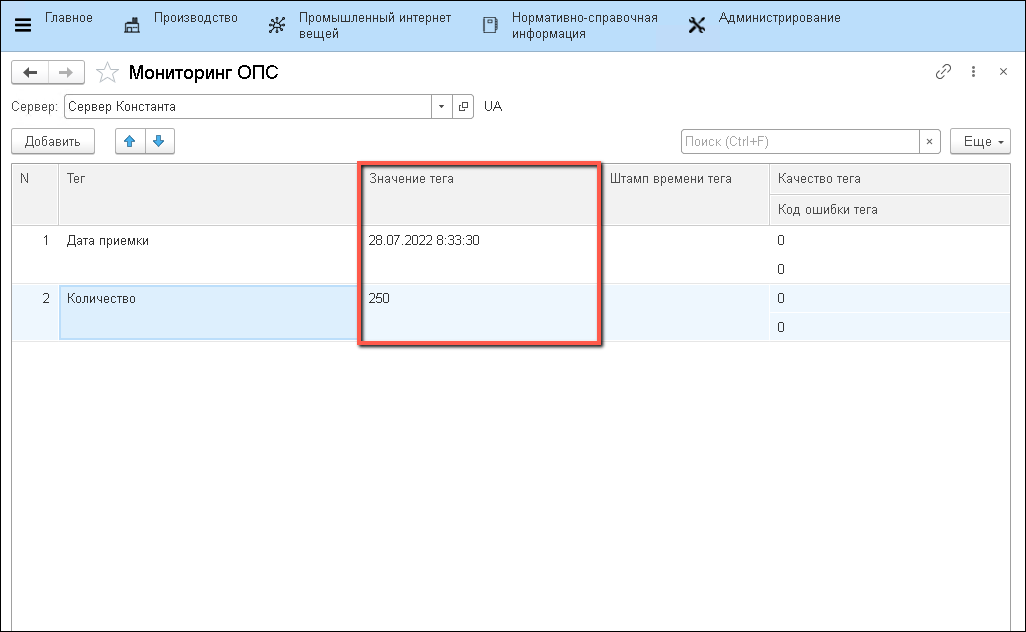Click the back navigation arrow
Screen dimensions: 1026x632
[29, 72]
